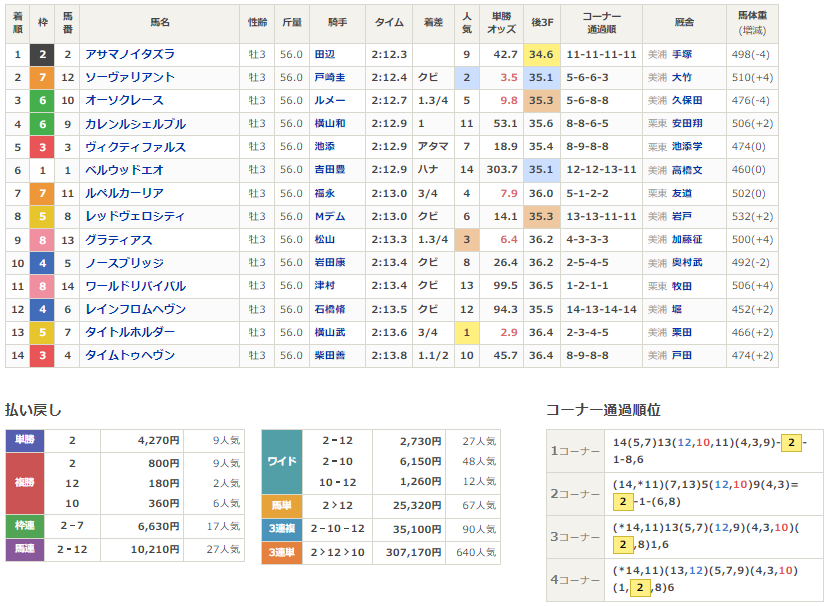Click jockey name ルメール
The width and height of the screenshot is (830, 606).
[x=330, y=101]
